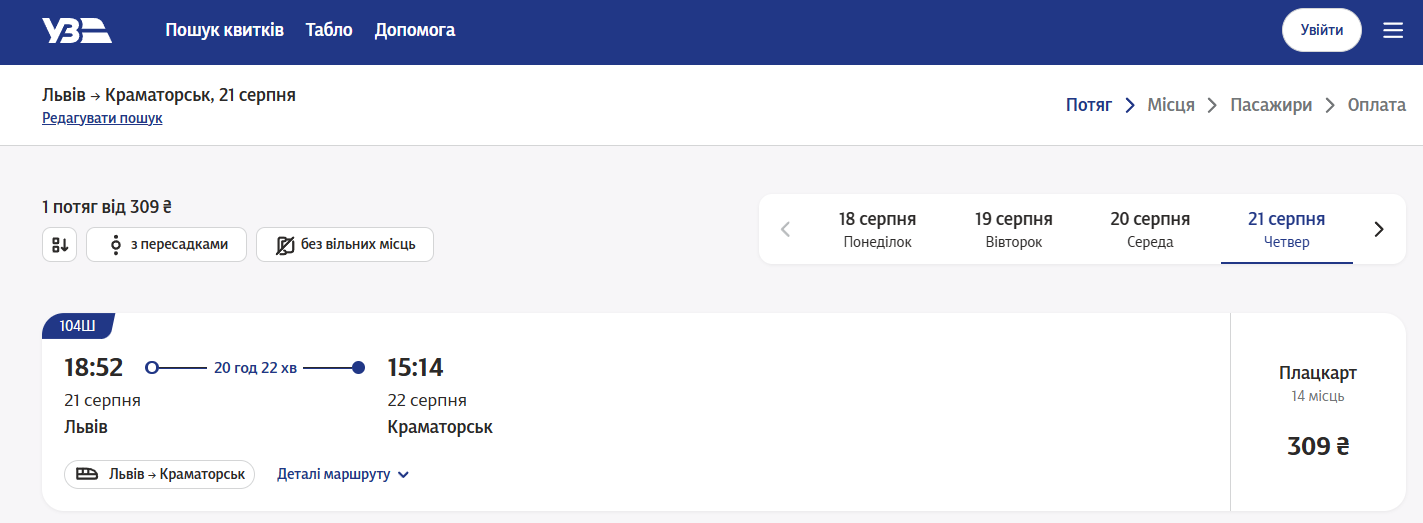Go to previous dates arrow
Screen dimensions: 1423x523
pos(785,229)
